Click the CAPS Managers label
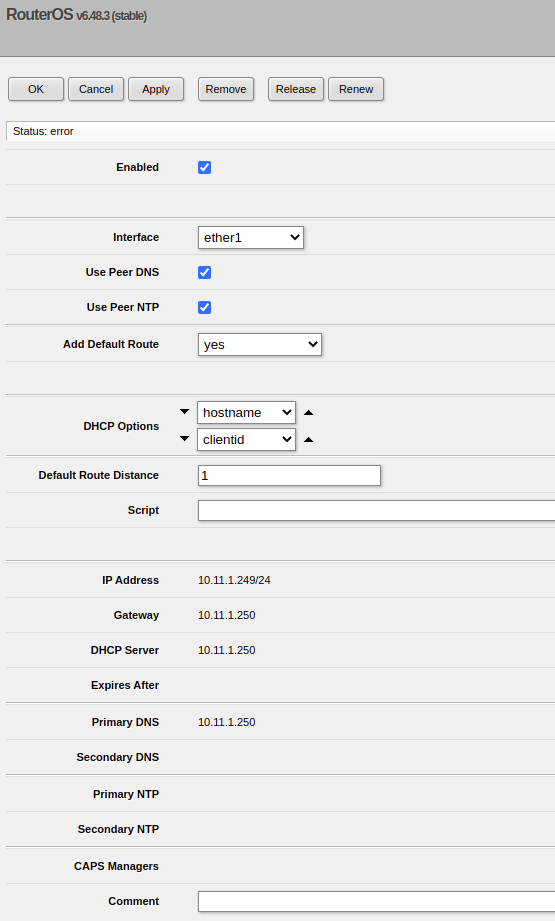This screenshot has height=921, width=555. pyautogui.click(x=116, y=866)
